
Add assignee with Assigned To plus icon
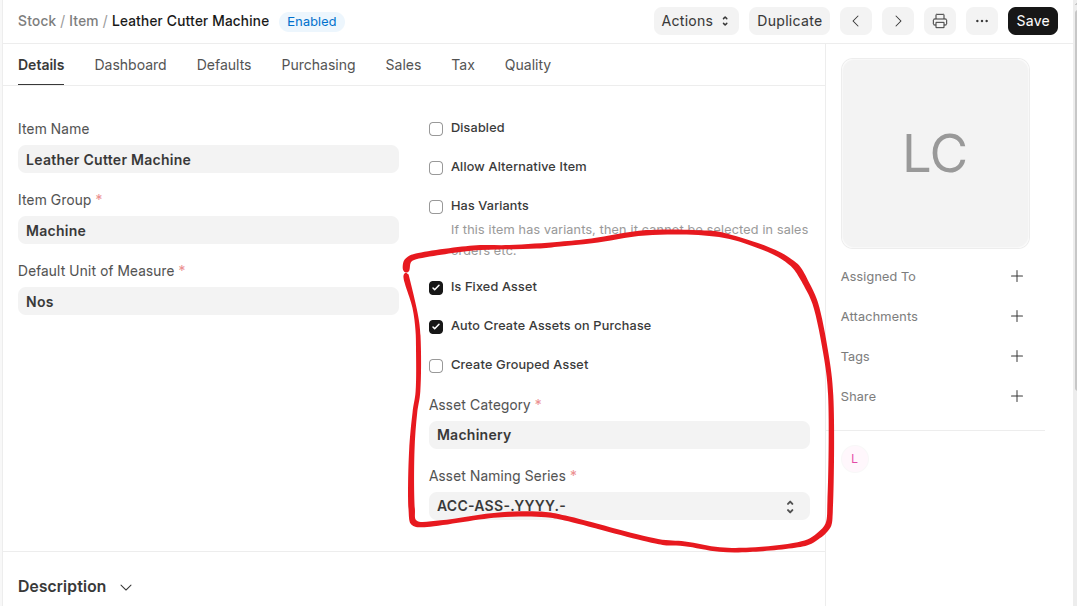1017,277
